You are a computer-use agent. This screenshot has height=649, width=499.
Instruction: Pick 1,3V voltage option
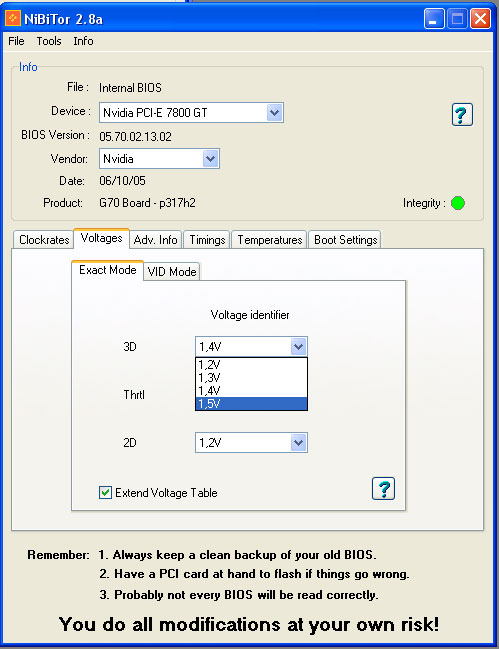251,377
